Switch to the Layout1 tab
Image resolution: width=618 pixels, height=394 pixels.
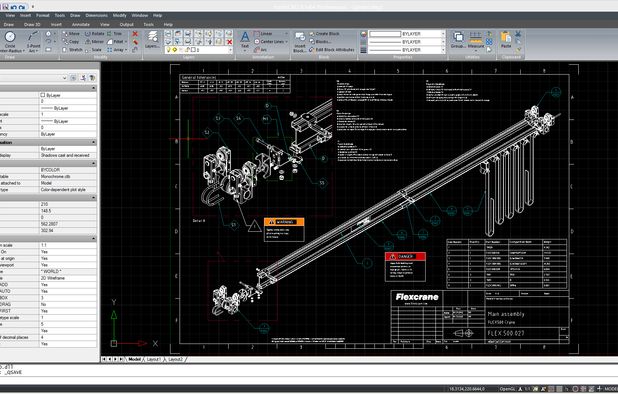[x=153, y=359]
